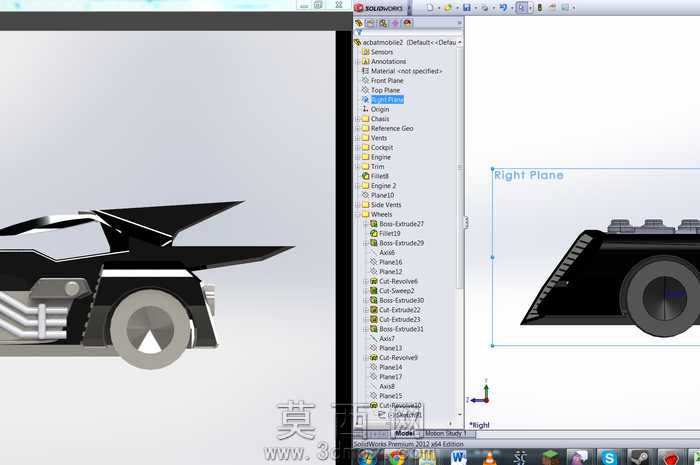Click the panel collapse handle beside the tree
Image resolution: width=700 pixels, height=465 pixels.
[x=466, y=222]
